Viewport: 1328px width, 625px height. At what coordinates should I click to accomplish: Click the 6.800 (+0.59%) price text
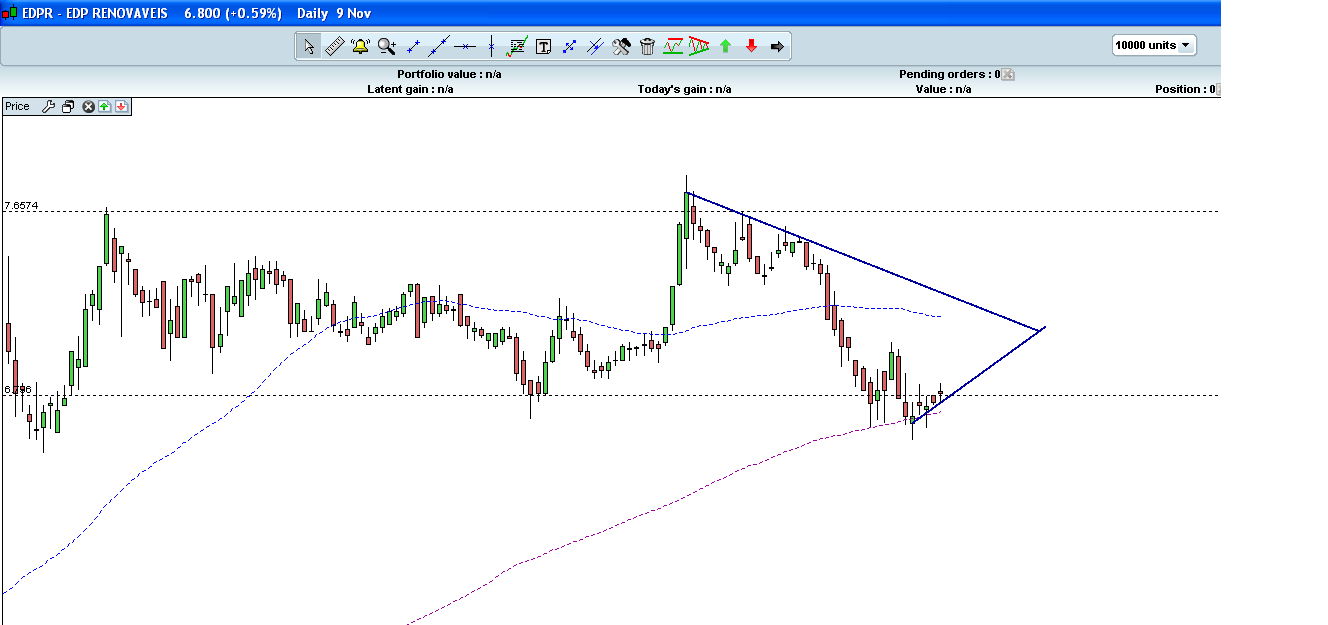pos(233,14)
